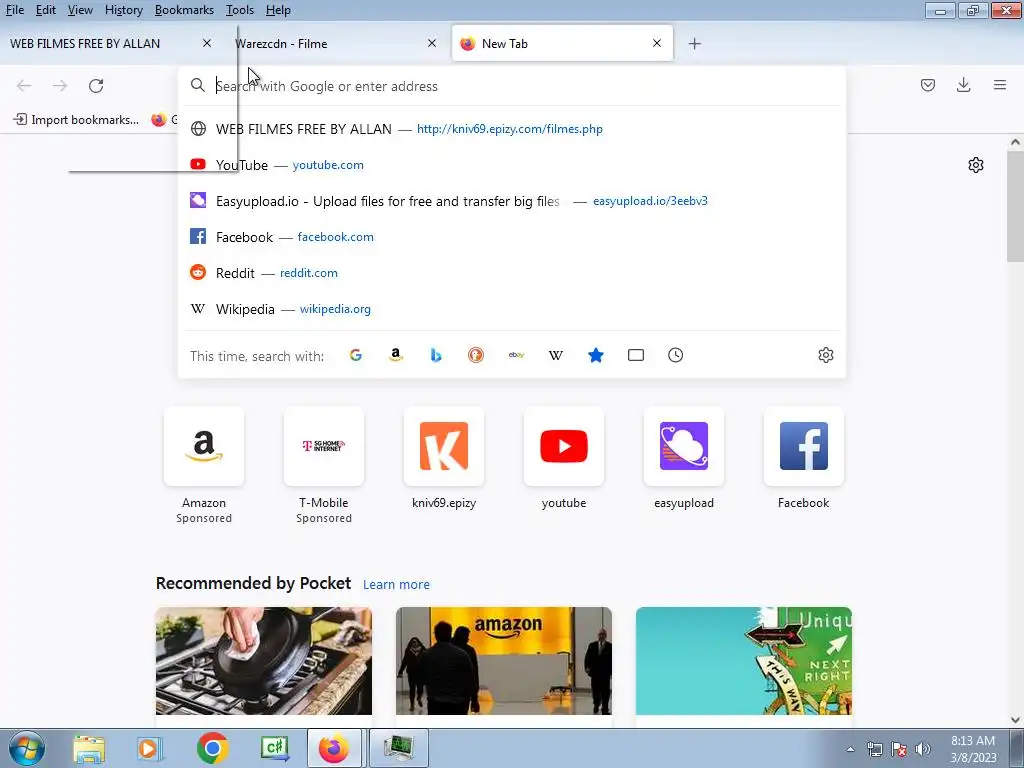Focus the Search with Google address field
Screen dimensions: 1024x768
[x=512, y=86]
